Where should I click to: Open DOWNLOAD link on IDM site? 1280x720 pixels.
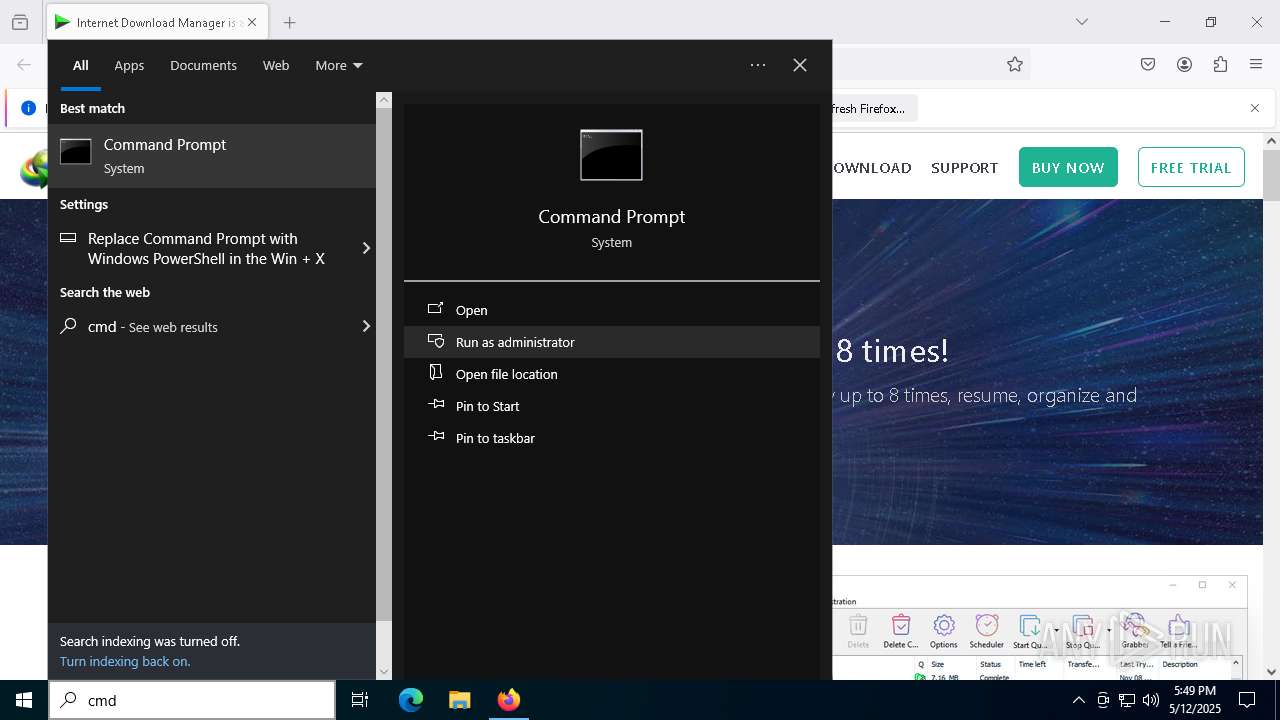point(872,168)
